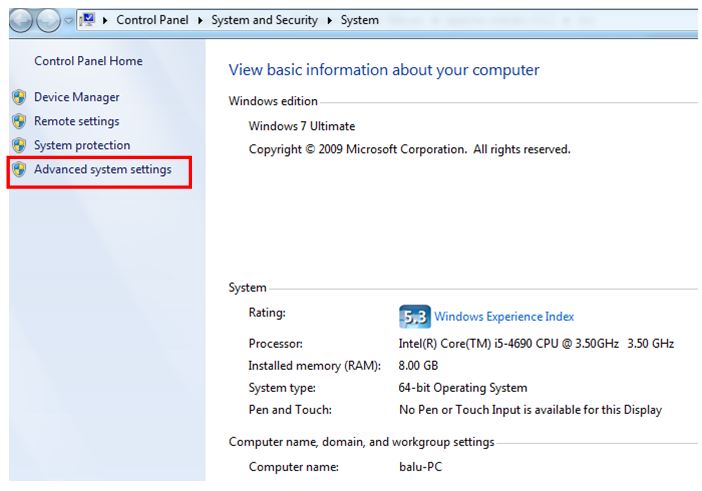Go to Control Panel breadcrumb
Screen dimensions: 702x491
click(x=152, y=20)
